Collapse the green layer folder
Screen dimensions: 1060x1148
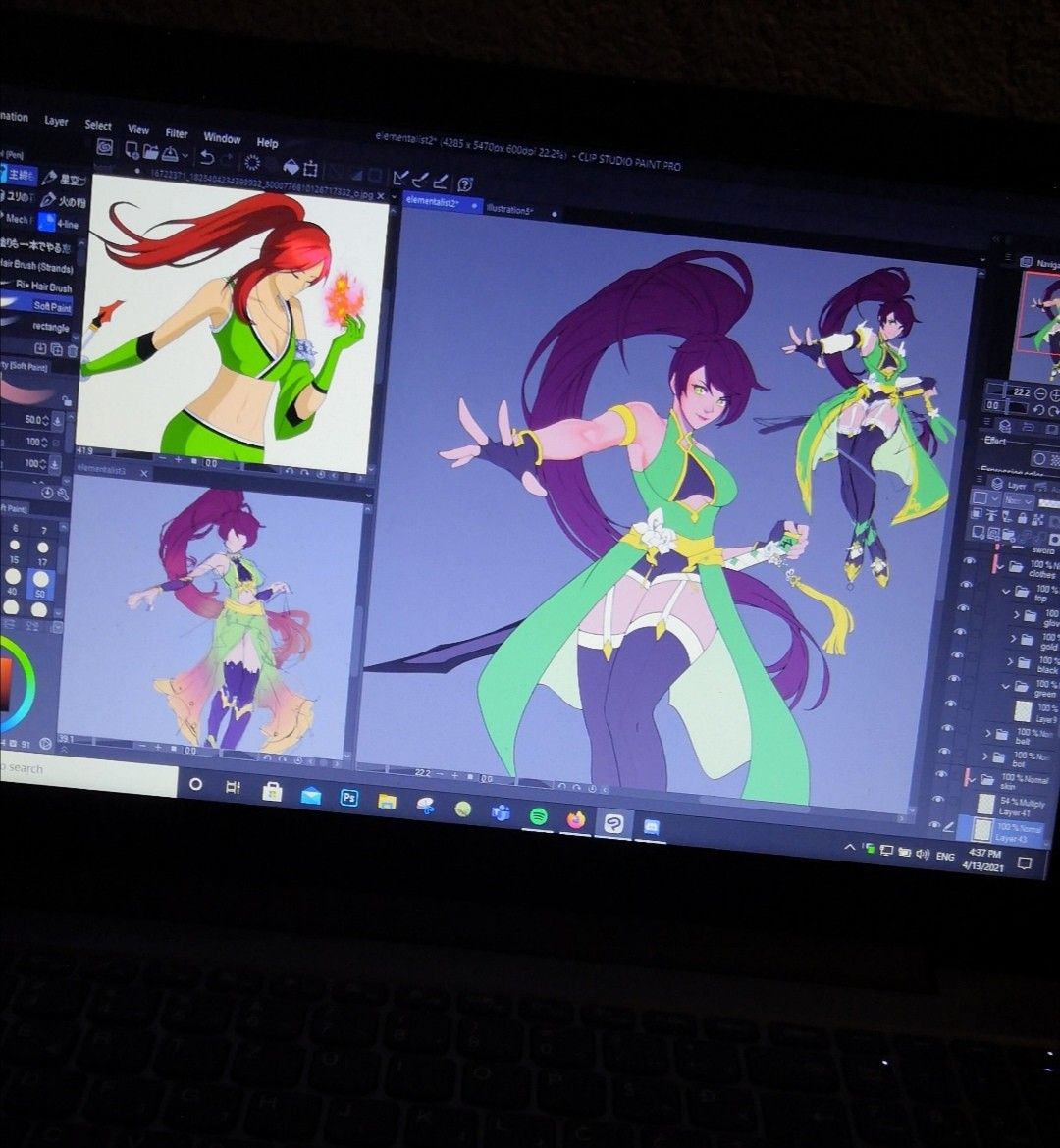[x=1007, y=686]
